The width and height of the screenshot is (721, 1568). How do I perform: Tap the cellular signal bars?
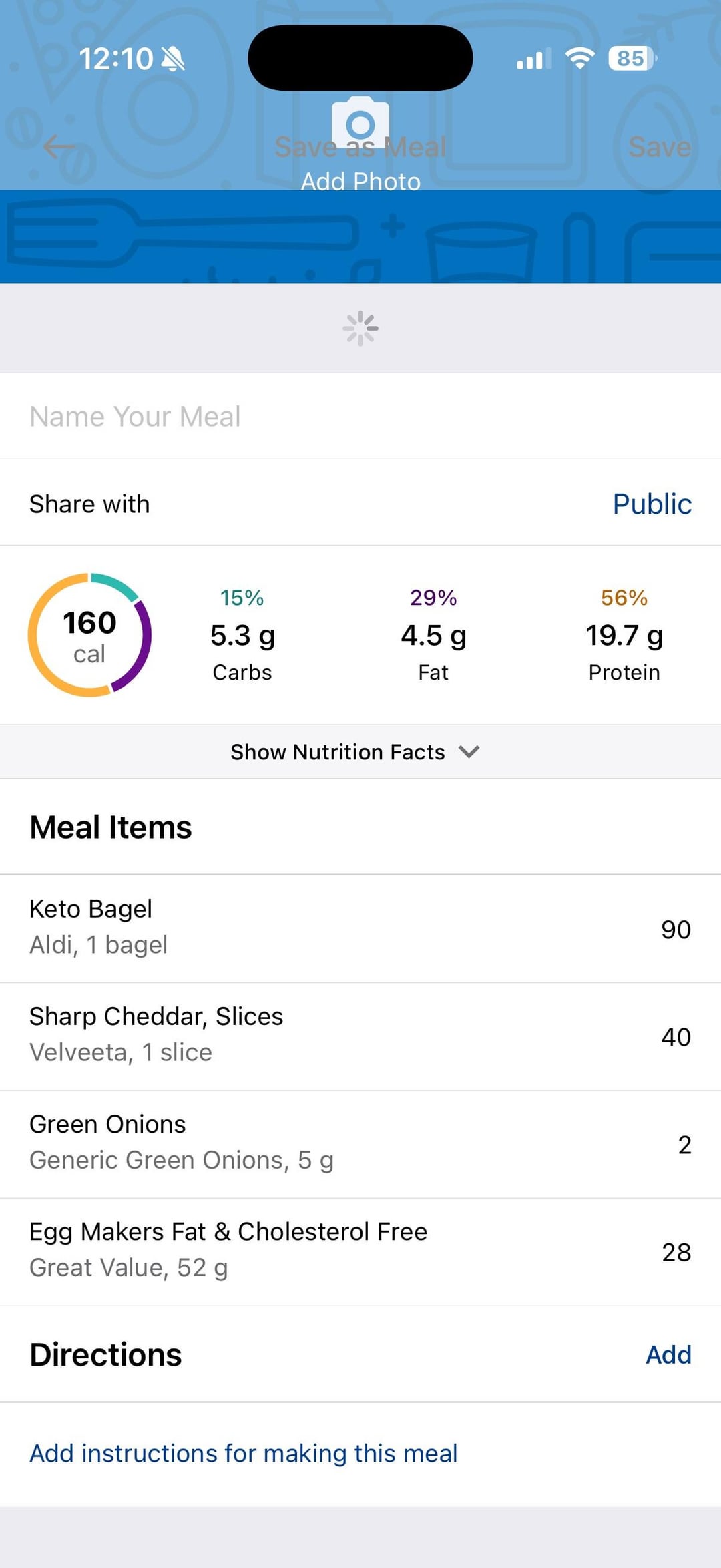(x=533, y=59)
